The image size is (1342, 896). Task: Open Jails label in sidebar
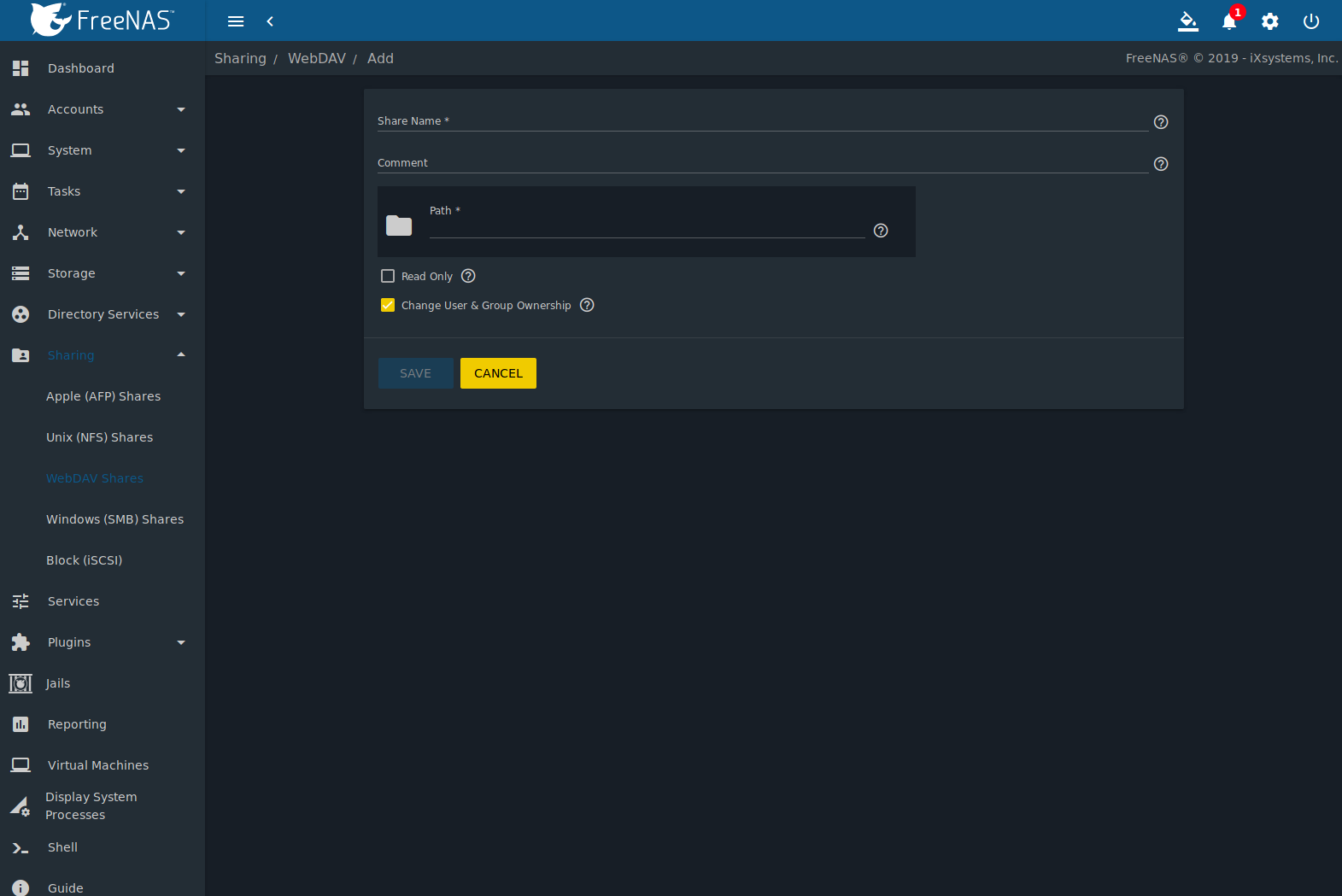(58, 683)
